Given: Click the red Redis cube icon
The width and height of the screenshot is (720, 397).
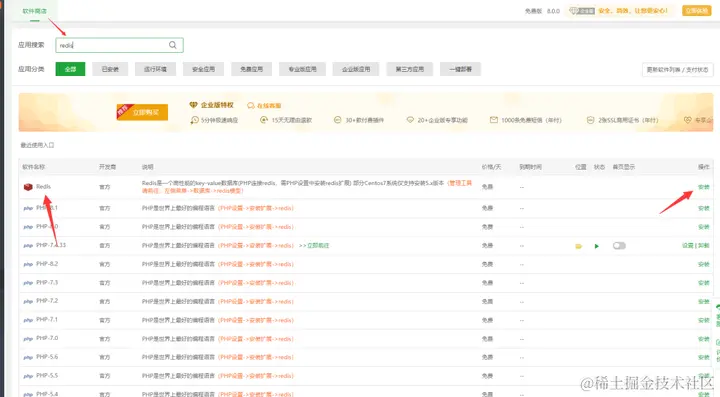Looking at the screenshot, I should 28,187.
